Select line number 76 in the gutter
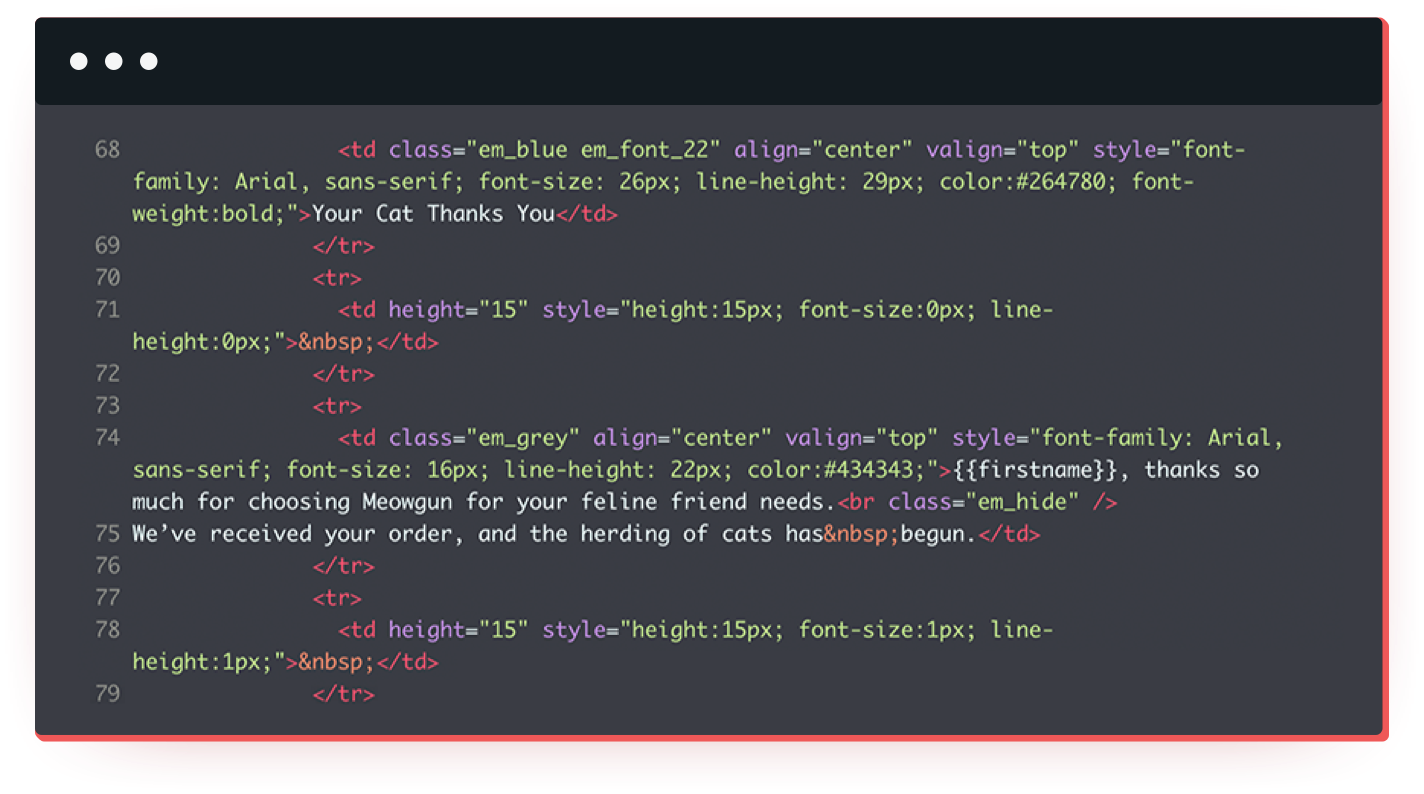The height and width of the screenshot is (794, 1424). tap(107, 566)
